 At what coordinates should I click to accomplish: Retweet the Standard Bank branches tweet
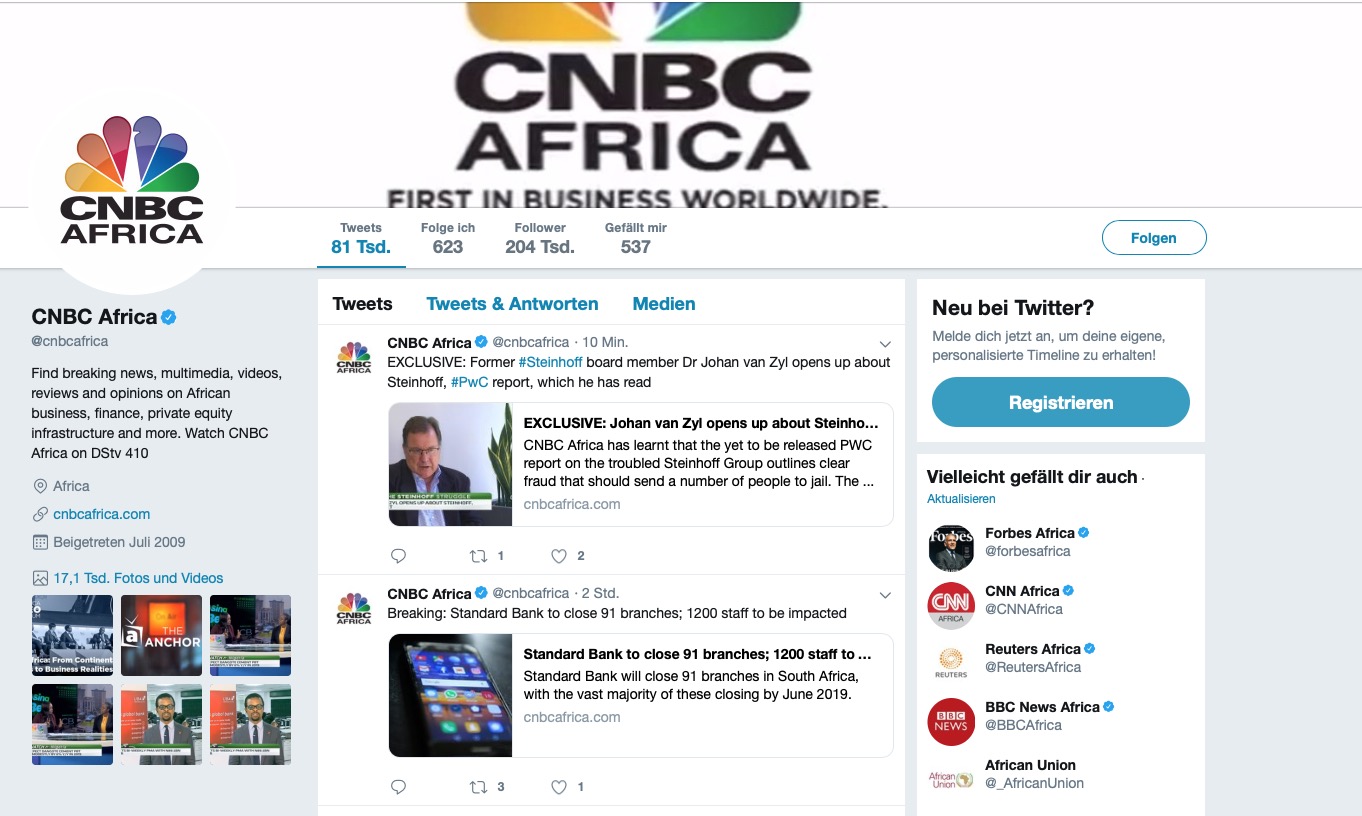[x=479, y=787]
